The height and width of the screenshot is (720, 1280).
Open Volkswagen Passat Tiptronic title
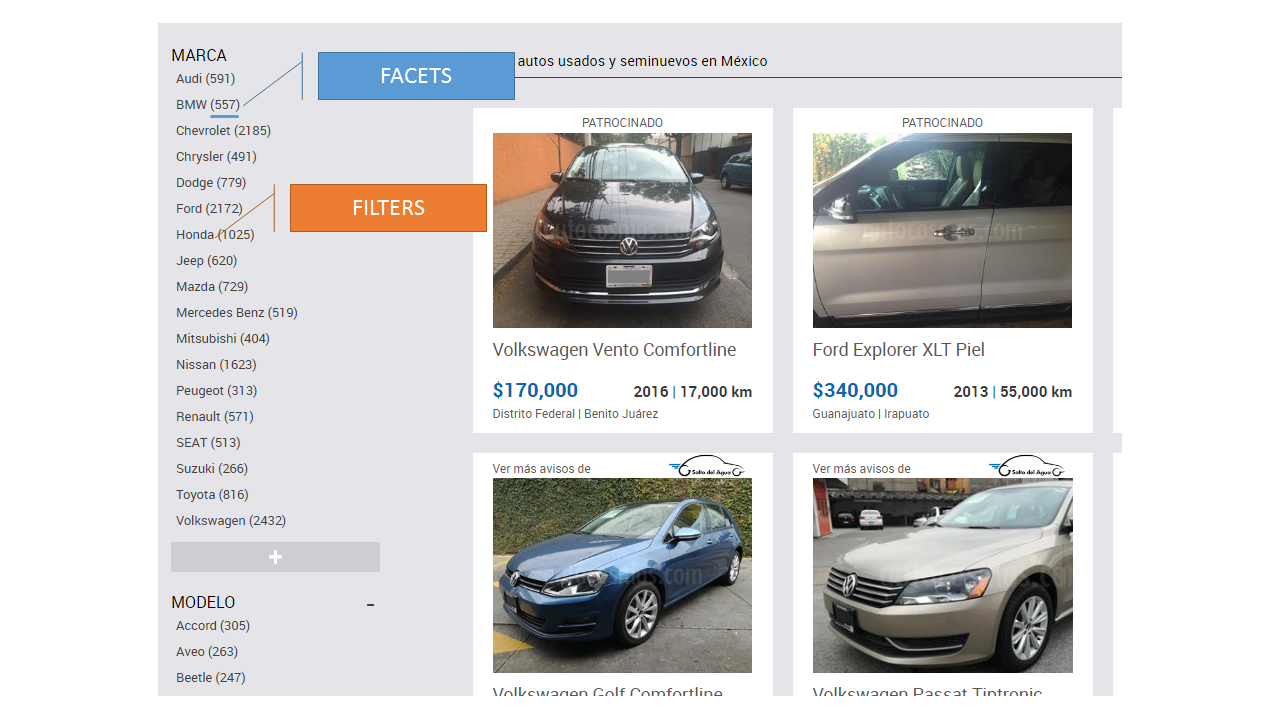(928, 691)
